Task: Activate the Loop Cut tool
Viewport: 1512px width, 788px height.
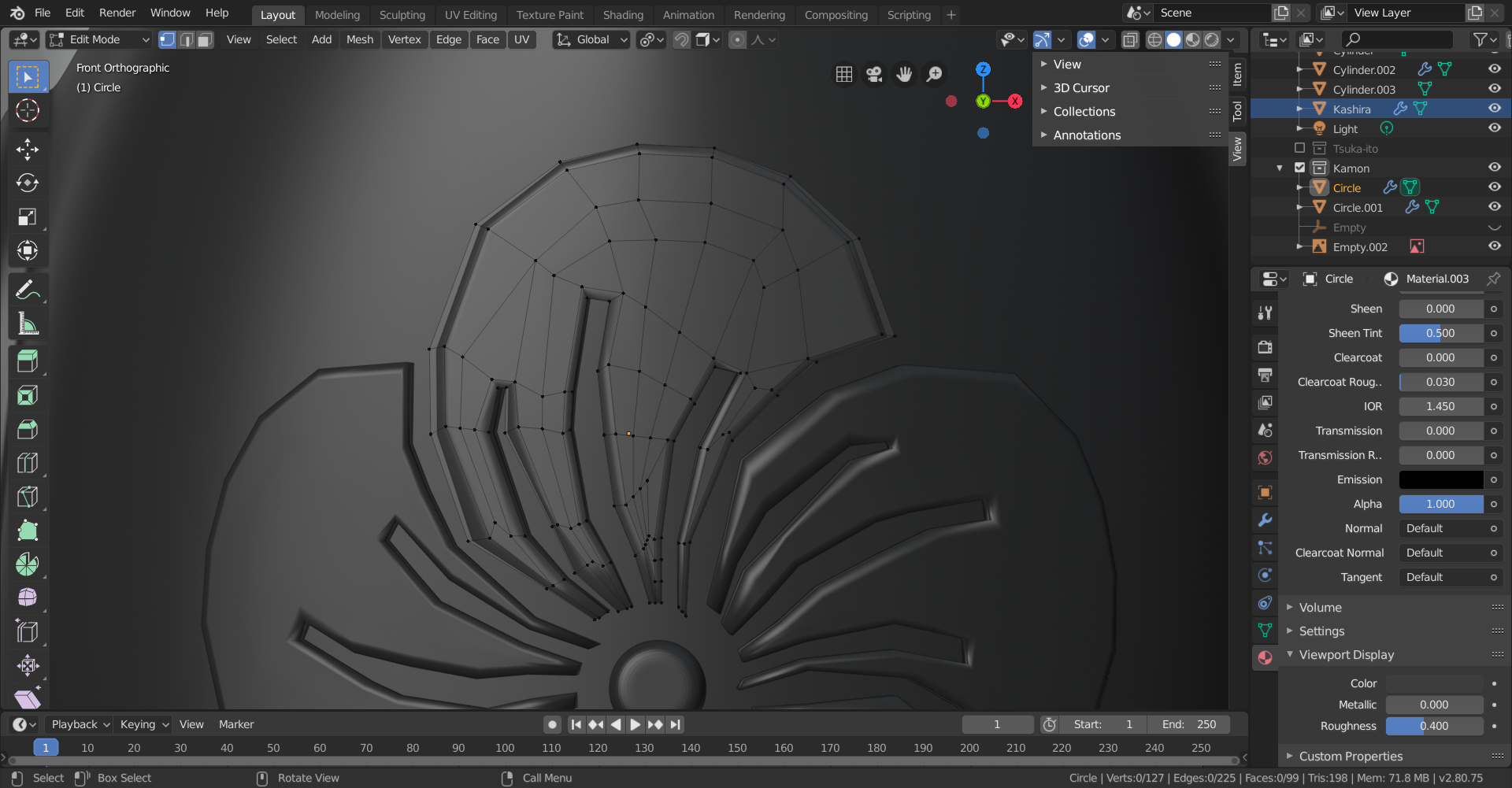Action: (x=28, y=463)
